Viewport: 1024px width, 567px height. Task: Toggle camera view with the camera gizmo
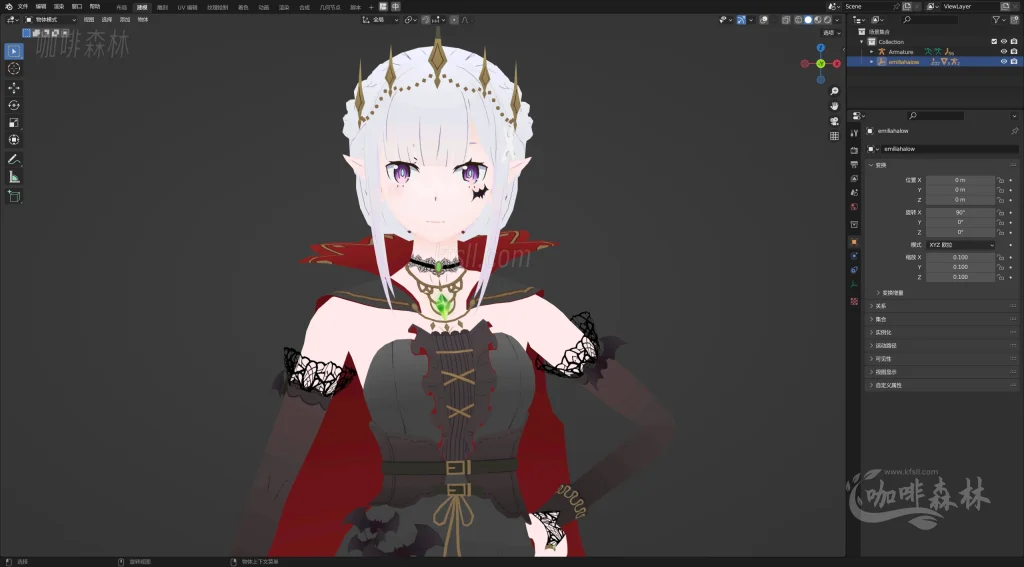pyautogui.click(x=834, y=121)
